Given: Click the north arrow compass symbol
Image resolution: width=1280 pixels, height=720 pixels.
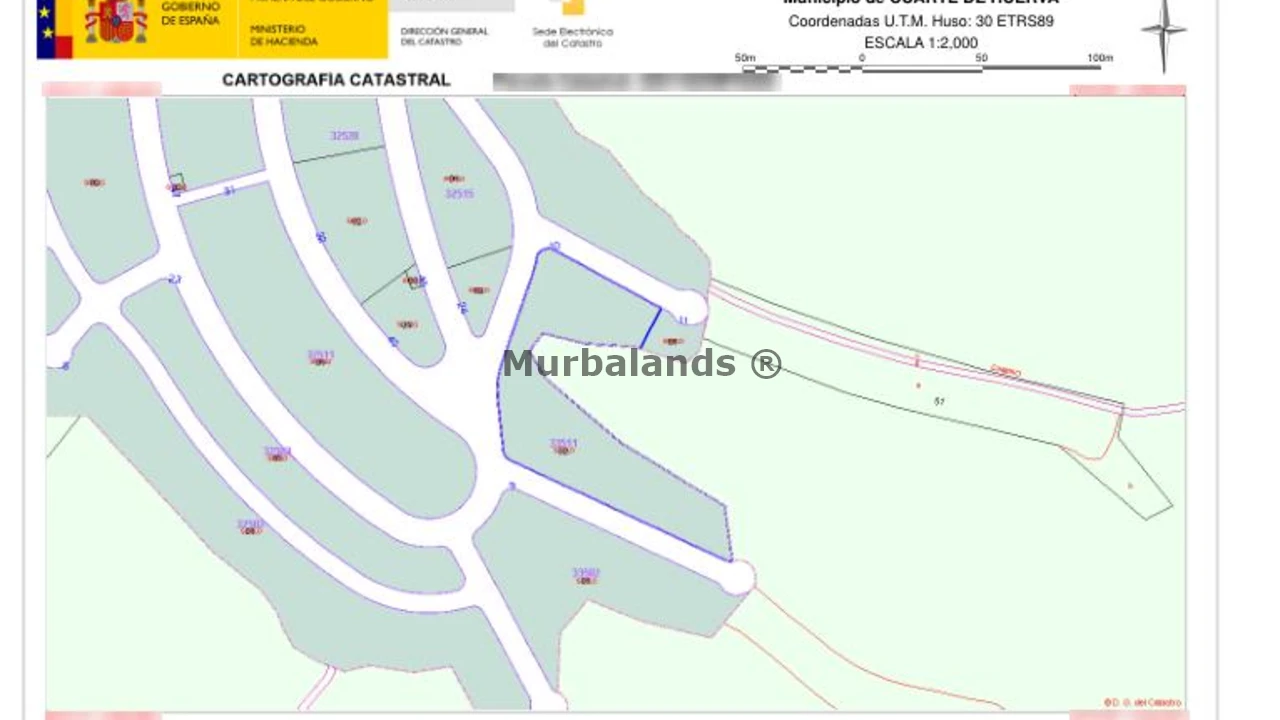Looking at the screenshot, I should [1163, 33].
